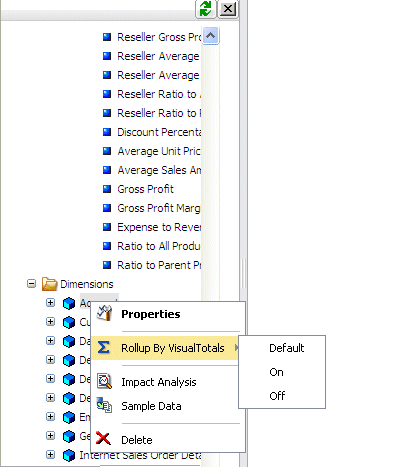
Task: Click the Internet Sales Order dimension cube icon
Action: (x=69, y=455)
